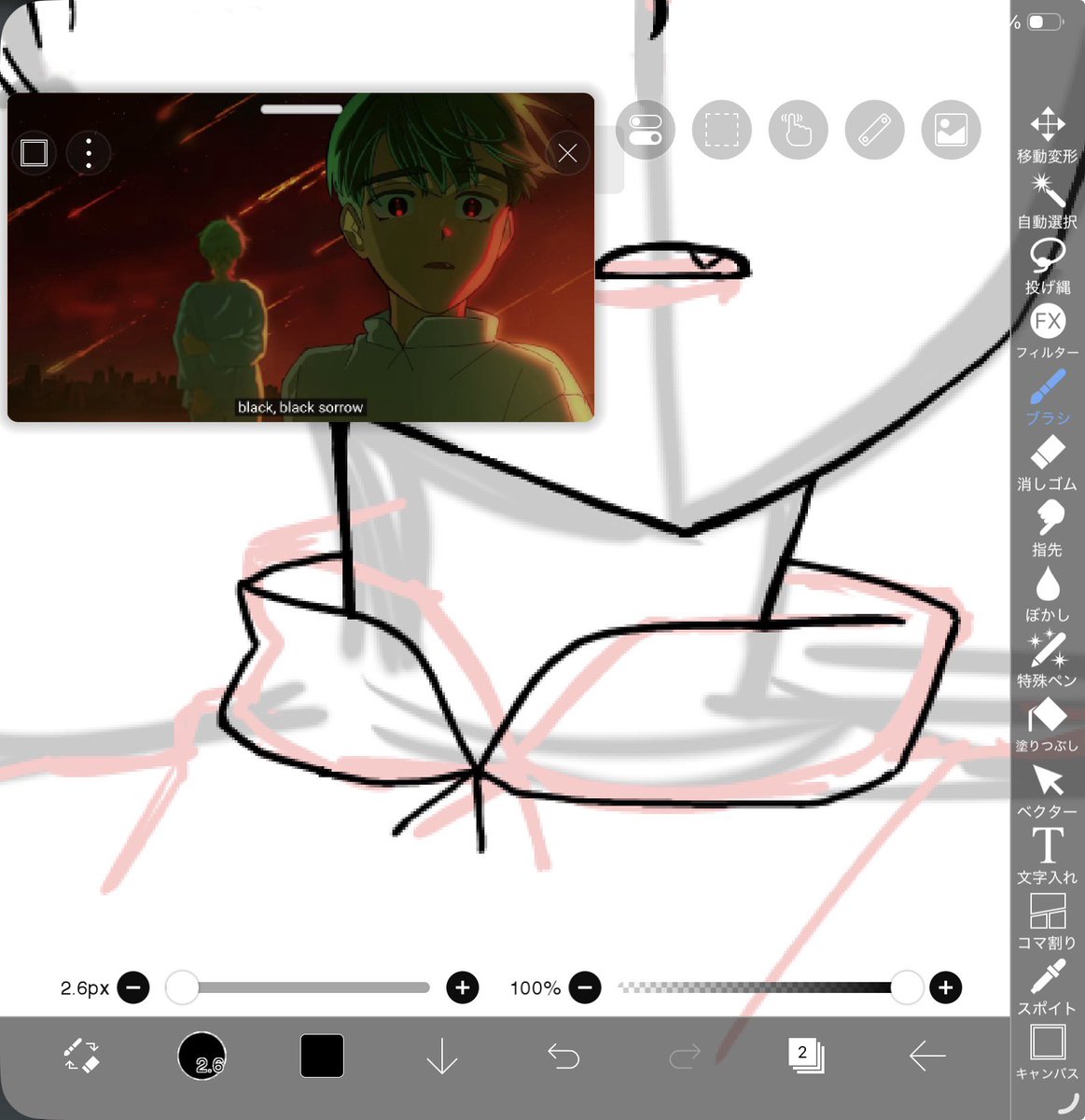Open the reference image/material icon
This screenshot has height=1120, width=1085.
coord(951,130)
